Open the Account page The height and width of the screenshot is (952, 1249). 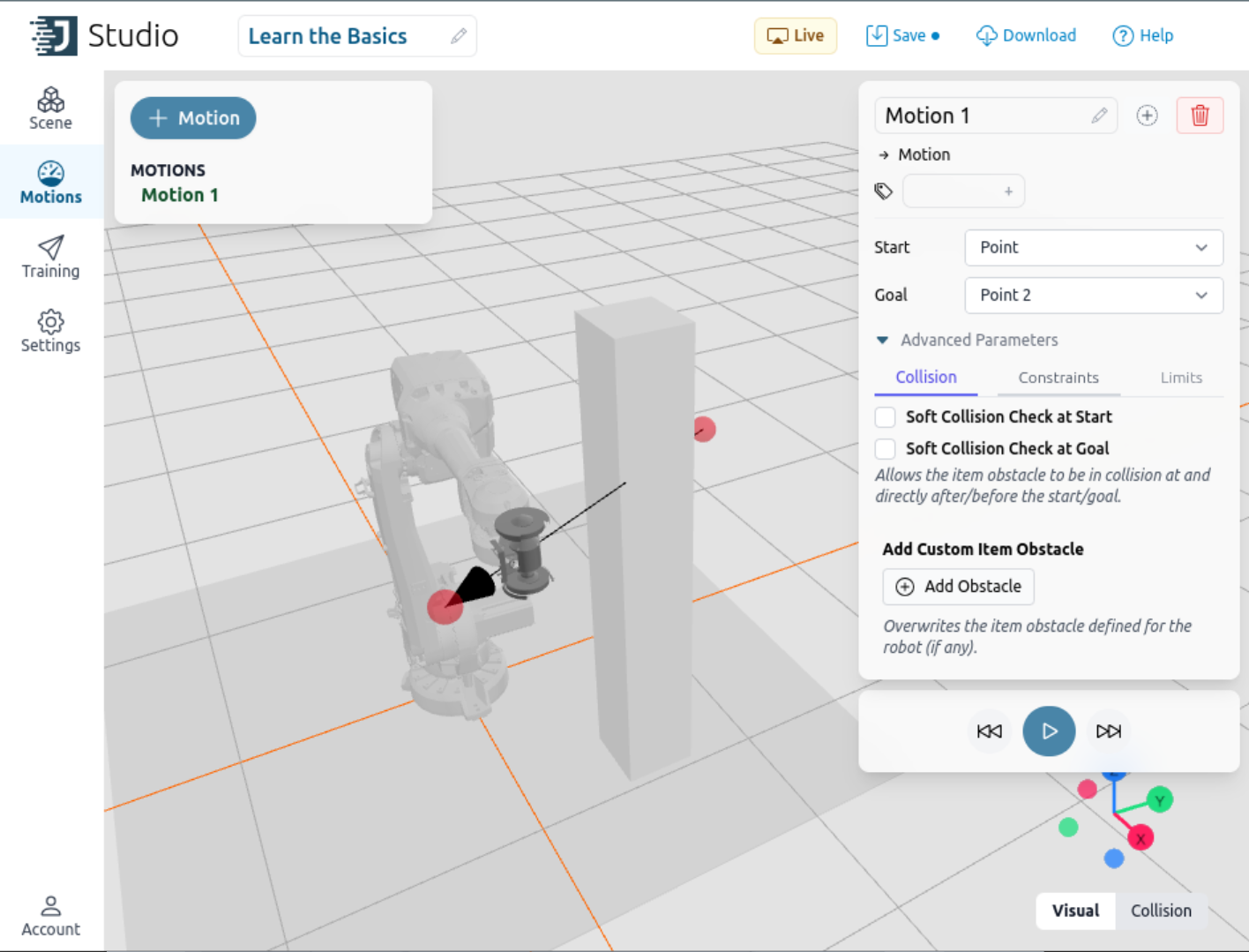coord(50,917)
